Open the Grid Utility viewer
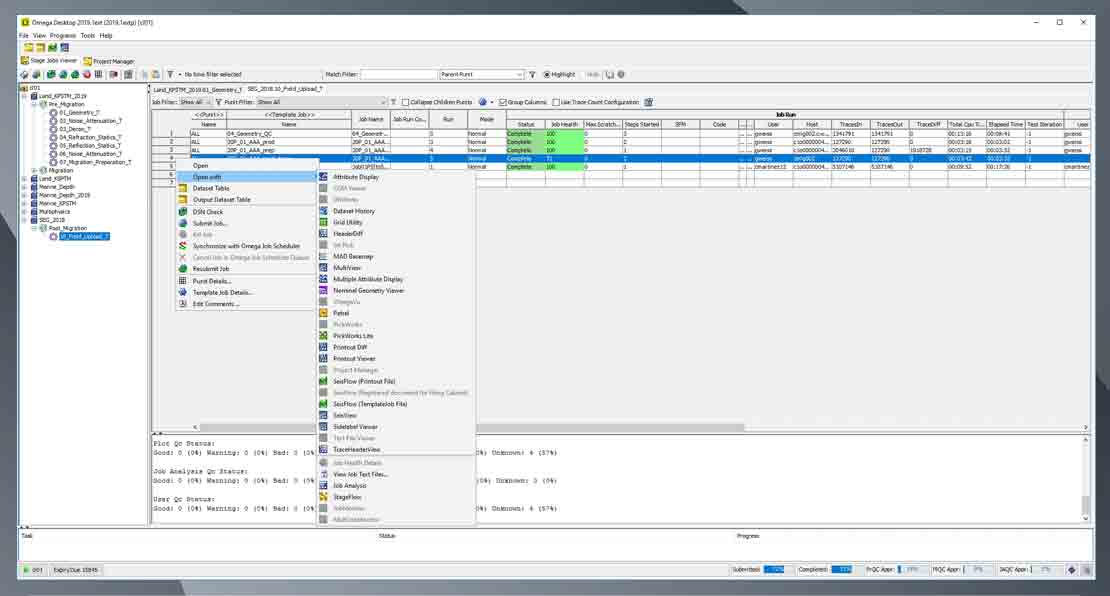 [x=347, y=223]
